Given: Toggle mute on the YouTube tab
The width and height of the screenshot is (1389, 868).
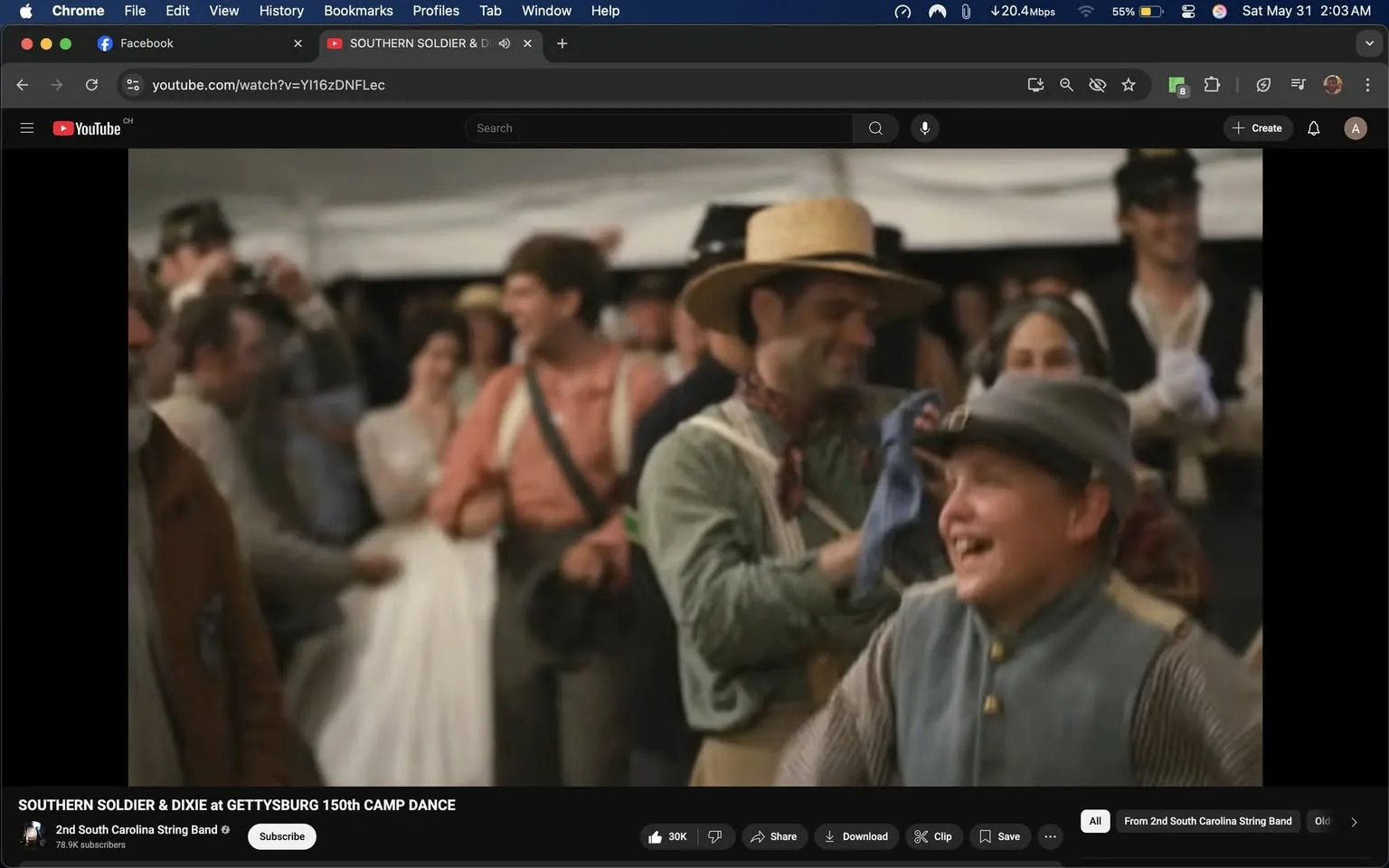Looking at the screenshot, I should (505, 42).
